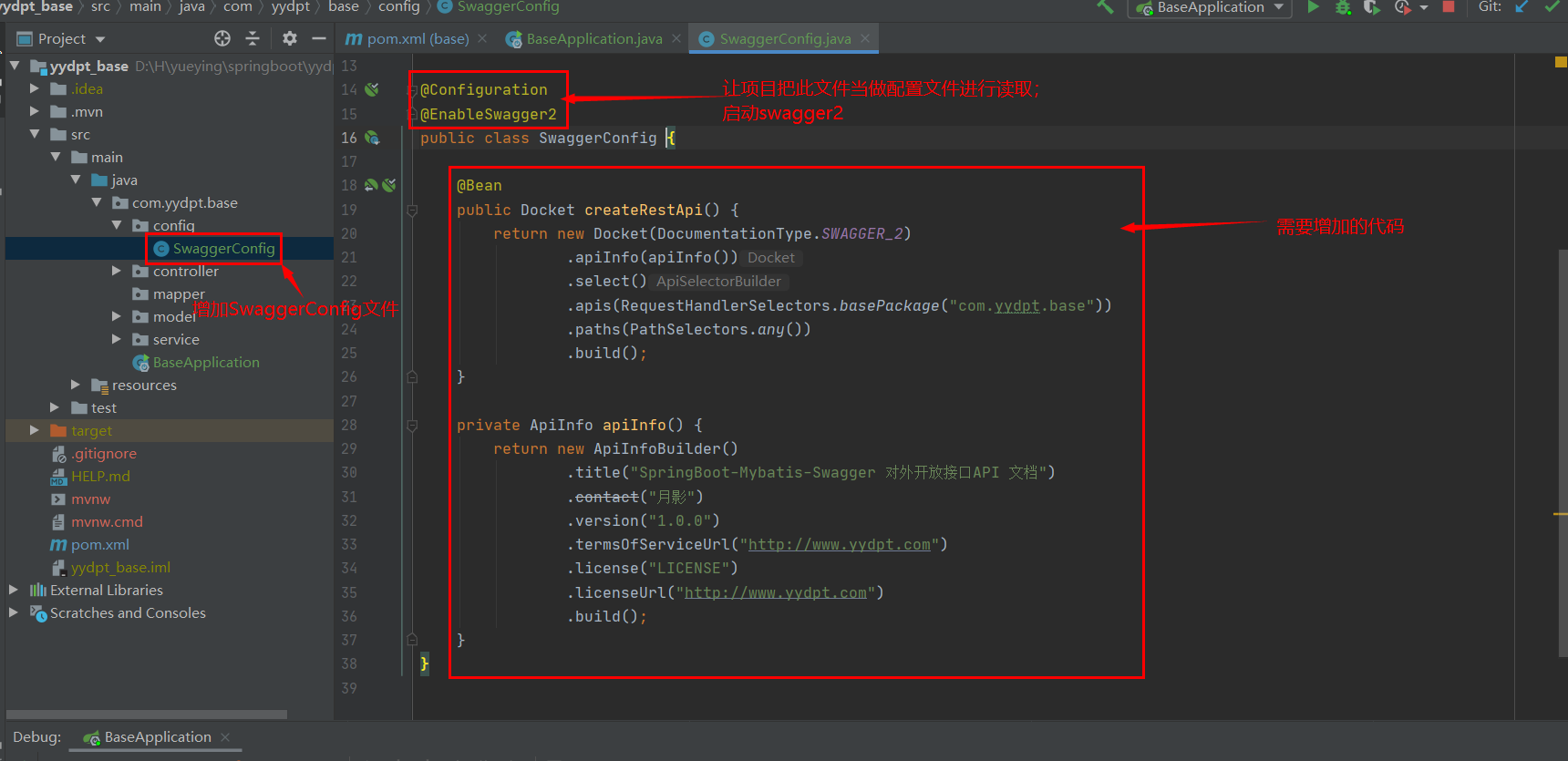Close the pom.xml (base) tab
The width and height of the screenshot is (1568, 761).
[482, 38]
